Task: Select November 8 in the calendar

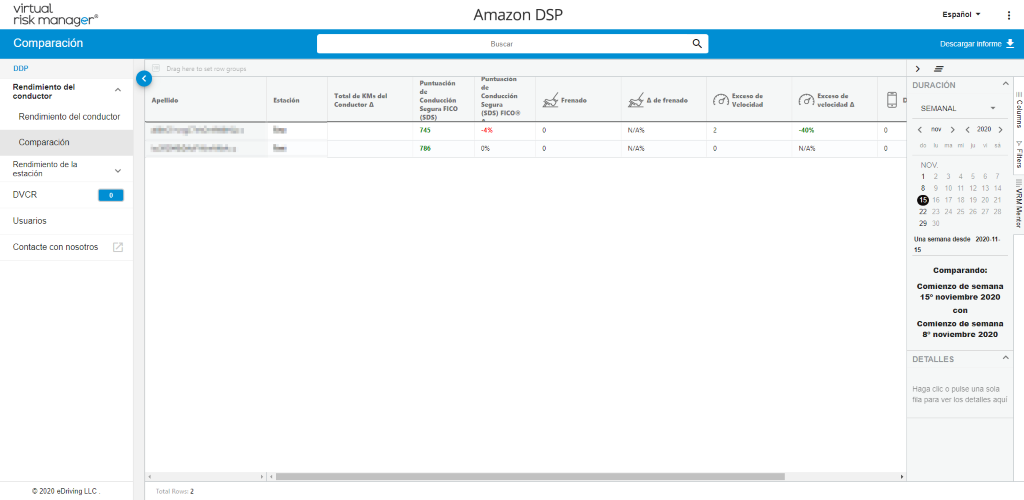Action: pyautogui.click(x=923, y=188)
